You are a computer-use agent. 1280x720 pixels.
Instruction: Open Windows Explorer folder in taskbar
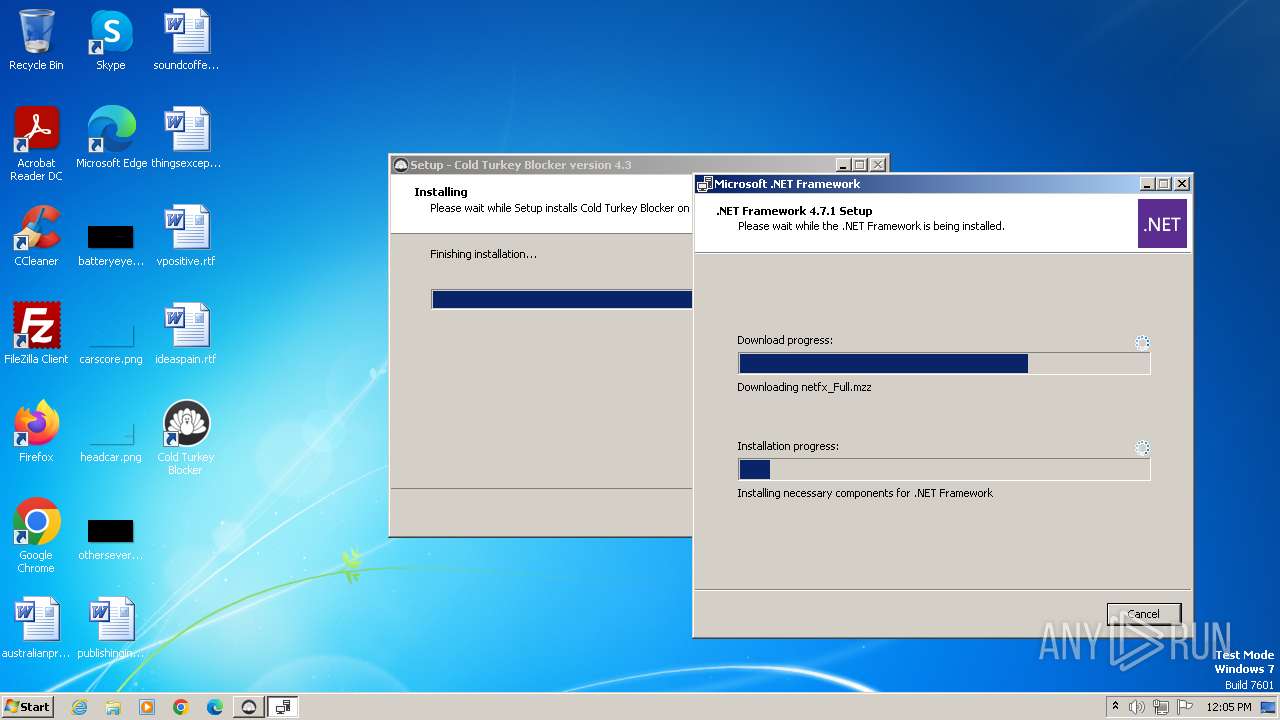(x=113, y=707)
